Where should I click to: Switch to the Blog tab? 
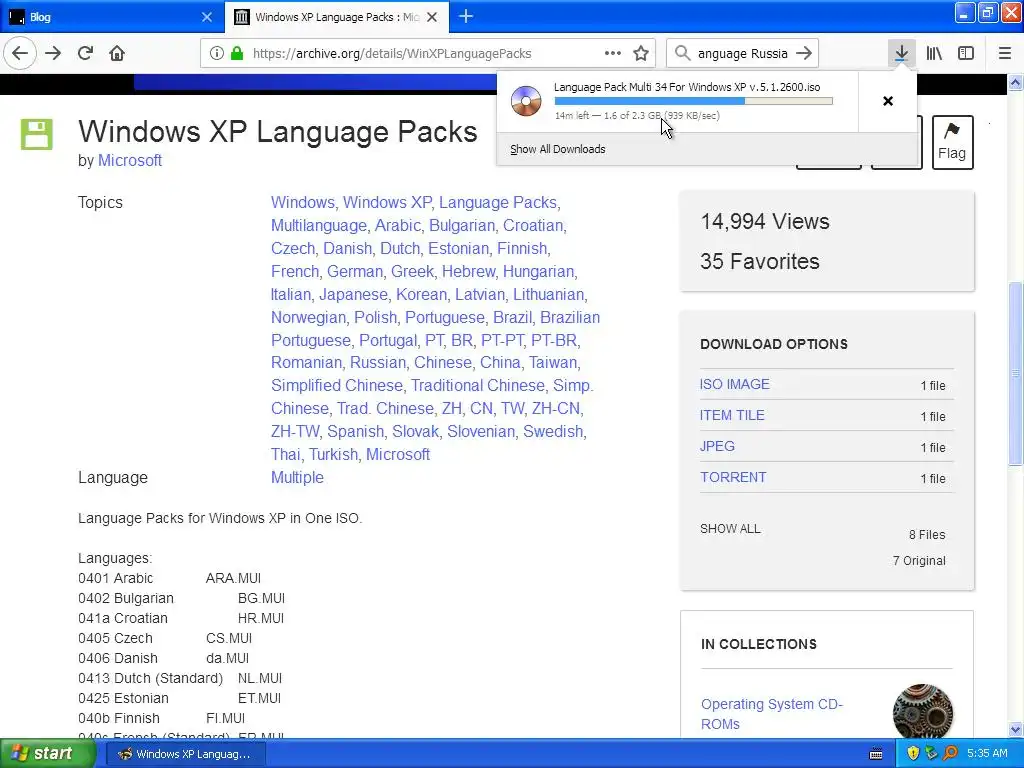pos(111,17)
